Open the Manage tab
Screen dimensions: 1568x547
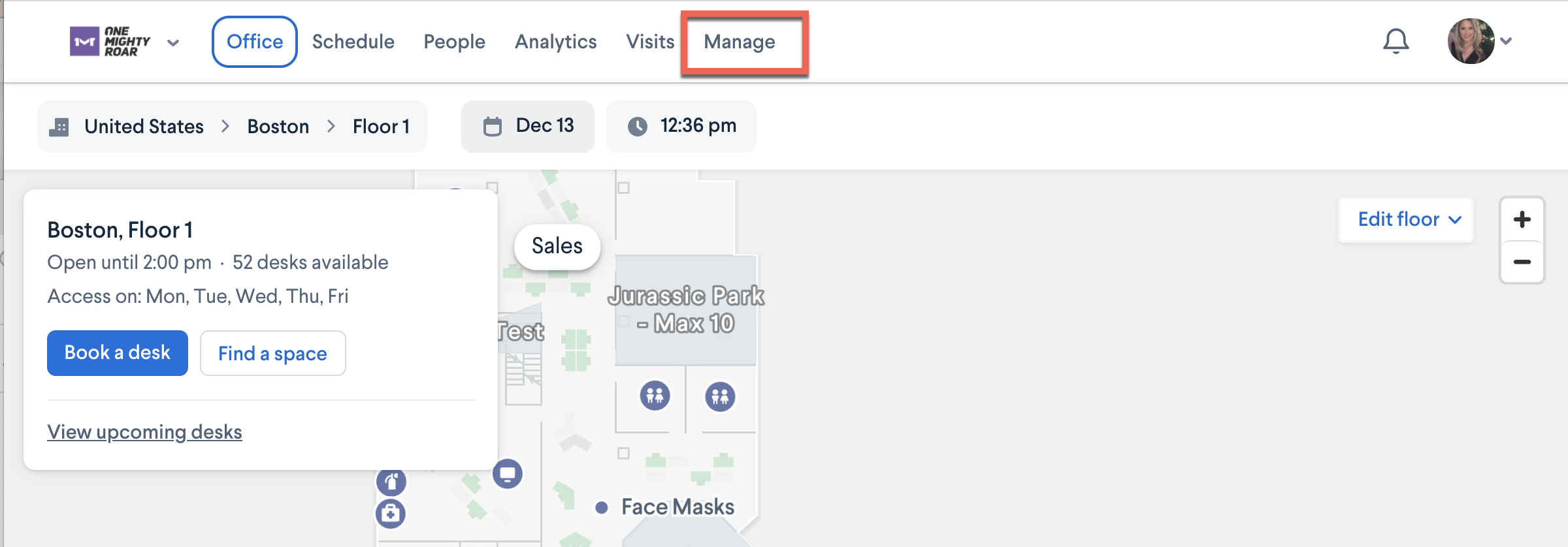click(740, 42)
